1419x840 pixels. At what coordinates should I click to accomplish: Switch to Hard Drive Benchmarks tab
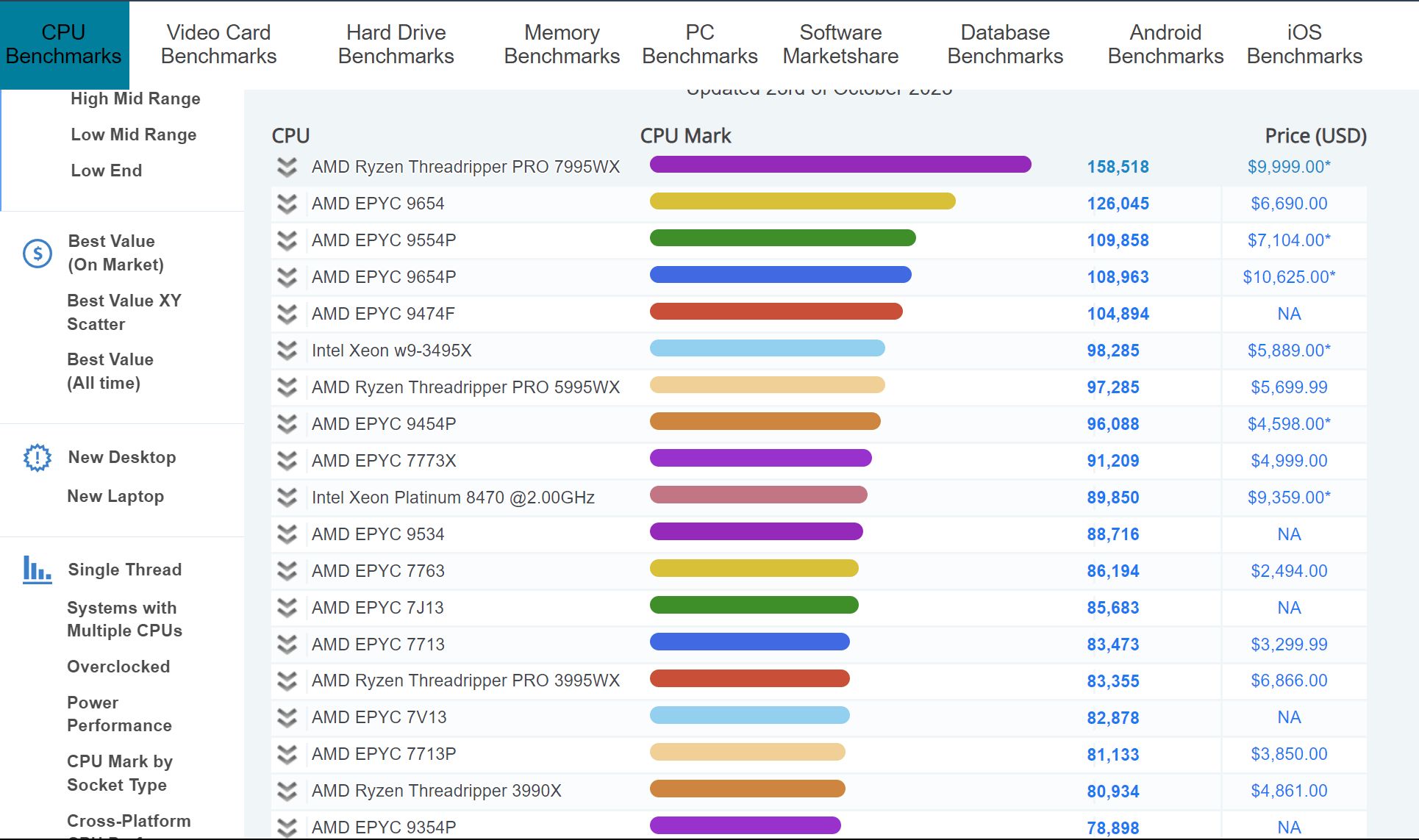tap(396, 44)
